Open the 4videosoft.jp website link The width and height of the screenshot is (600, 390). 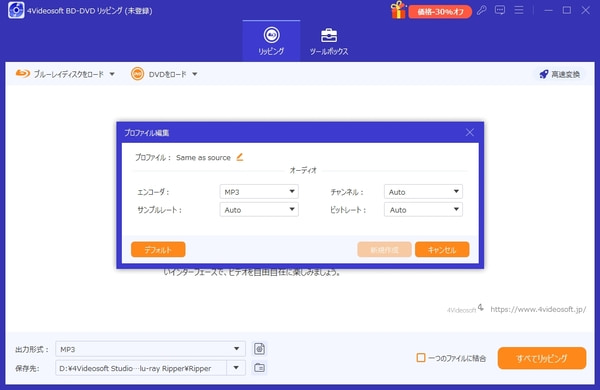538,309
